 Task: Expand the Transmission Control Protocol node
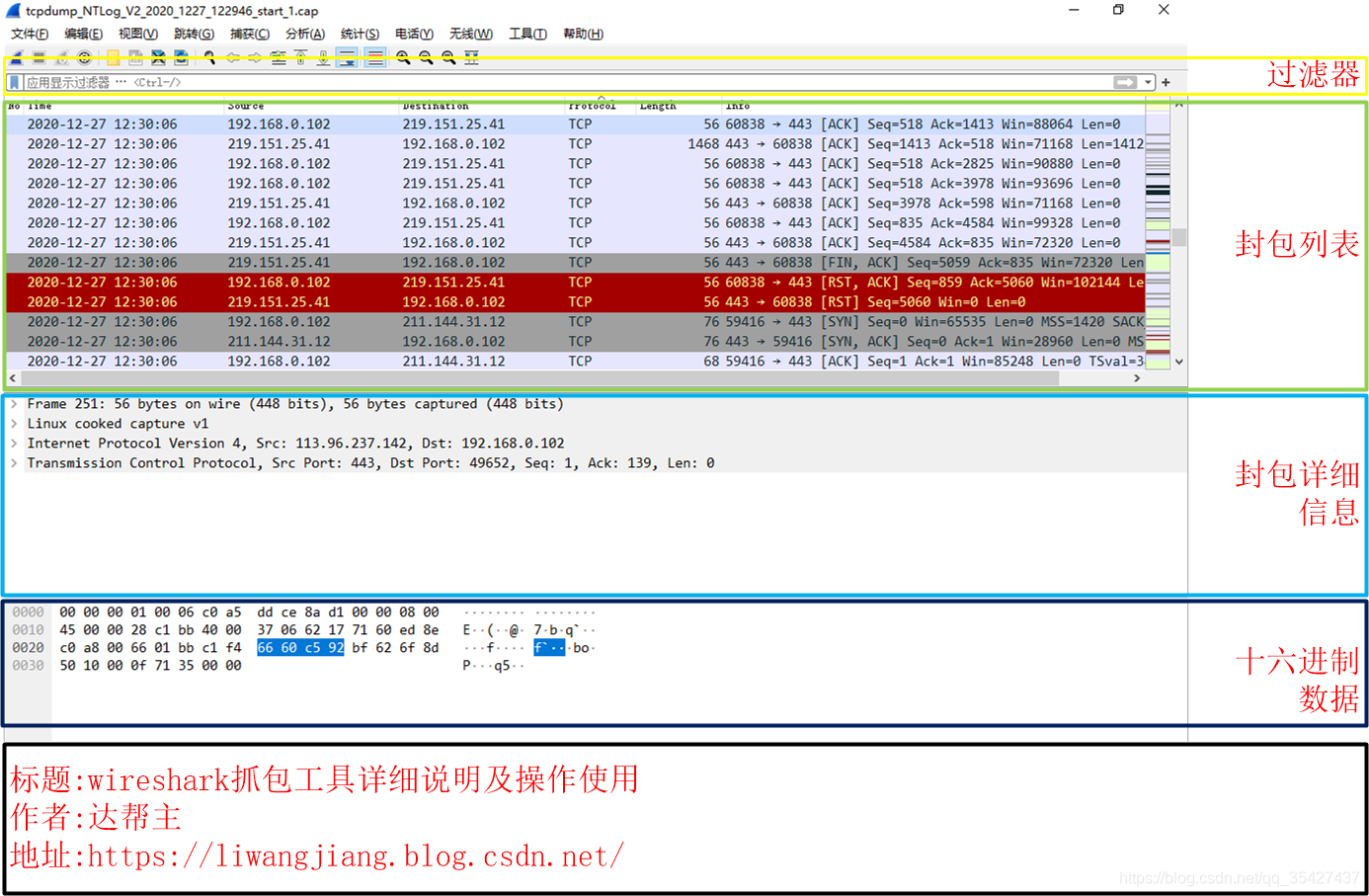[x=14, y=463]
